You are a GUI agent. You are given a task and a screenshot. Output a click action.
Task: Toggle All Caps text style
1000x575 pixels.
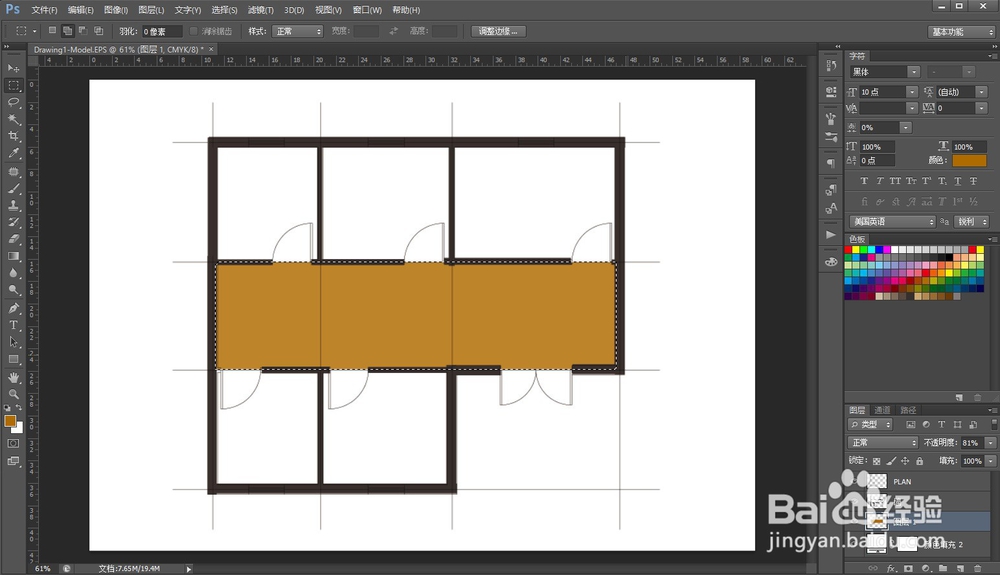[895, 181]
